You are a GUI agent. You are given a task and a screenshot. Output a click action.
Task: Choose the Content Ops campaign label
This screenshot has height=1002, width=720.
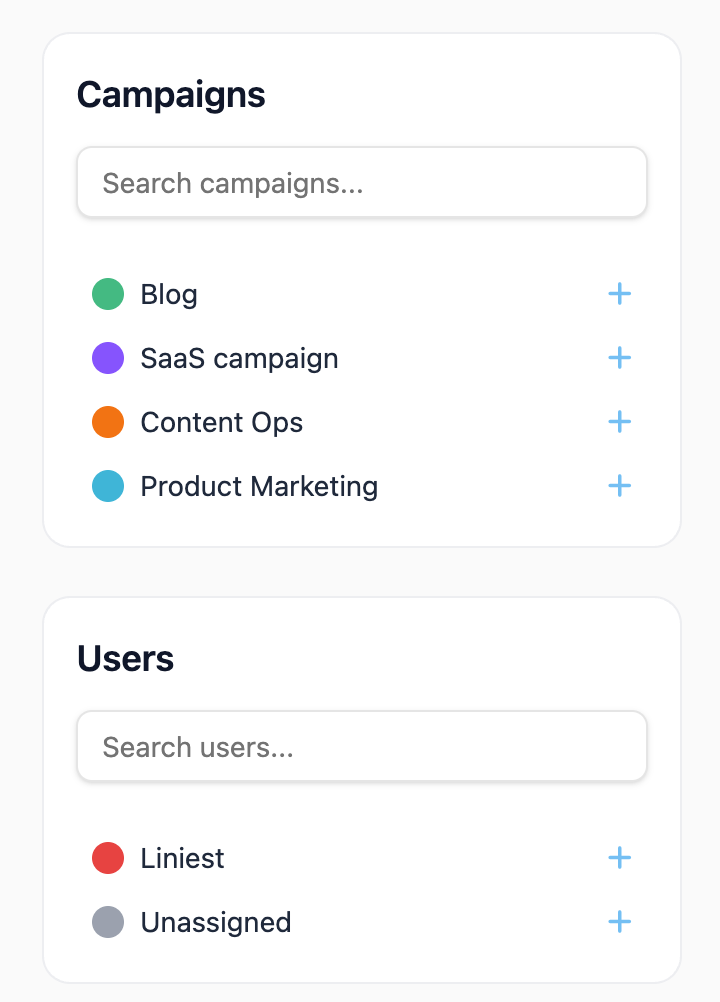pos(221,422)
